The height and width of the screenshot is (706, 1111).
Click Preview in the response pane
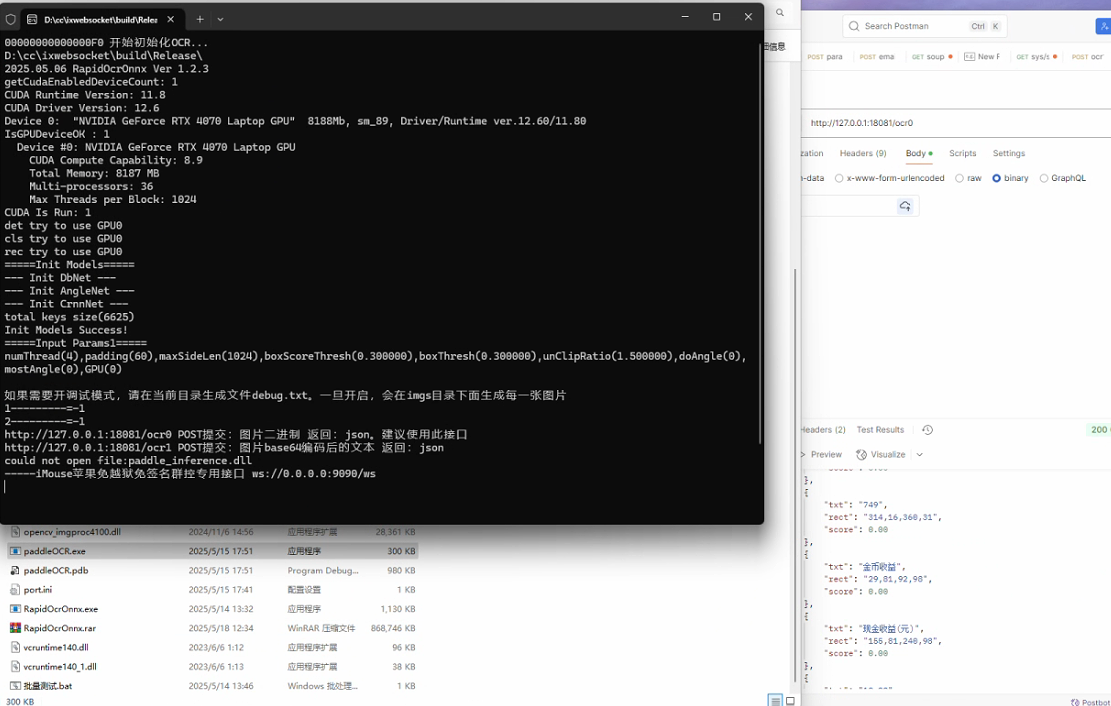825,454
